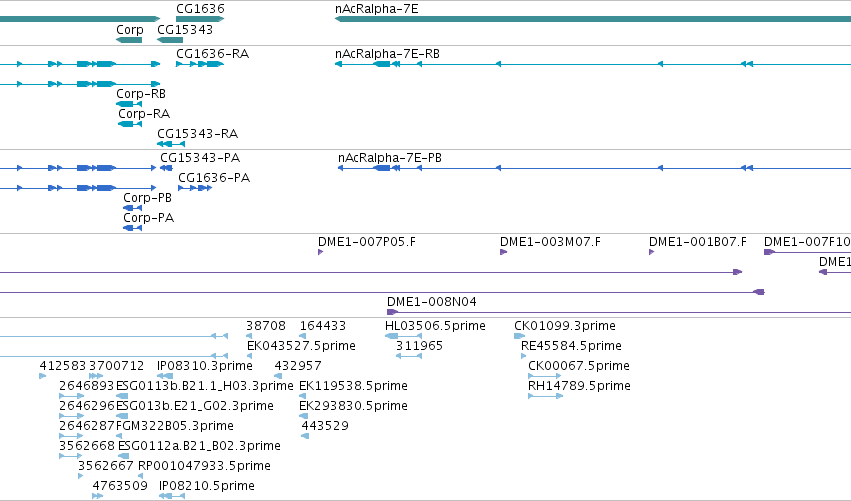Click the 432957 EST label
This screenshot has height=501, width=851.
298,366
